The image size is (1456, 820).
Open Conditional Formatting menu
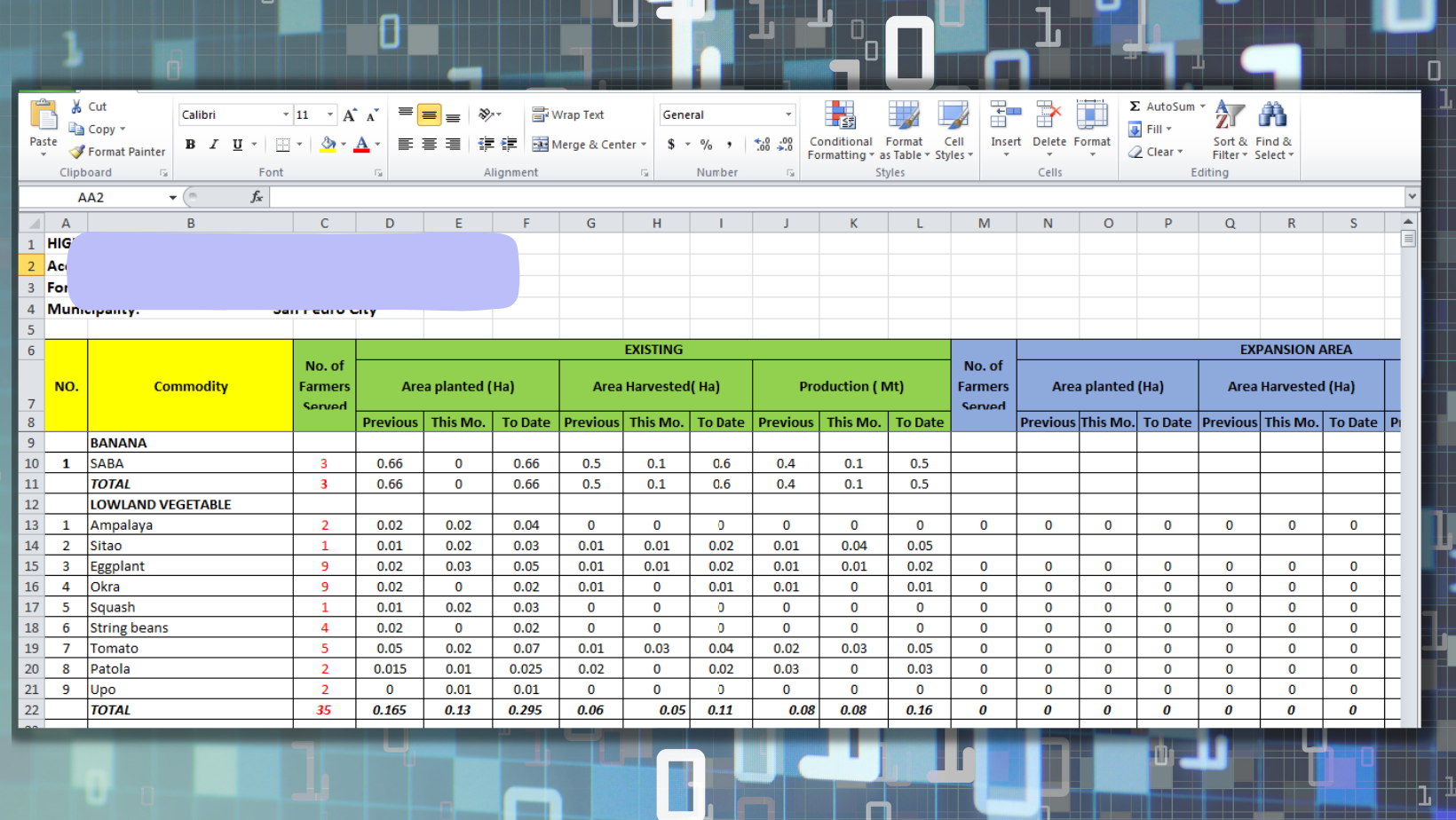841,130
